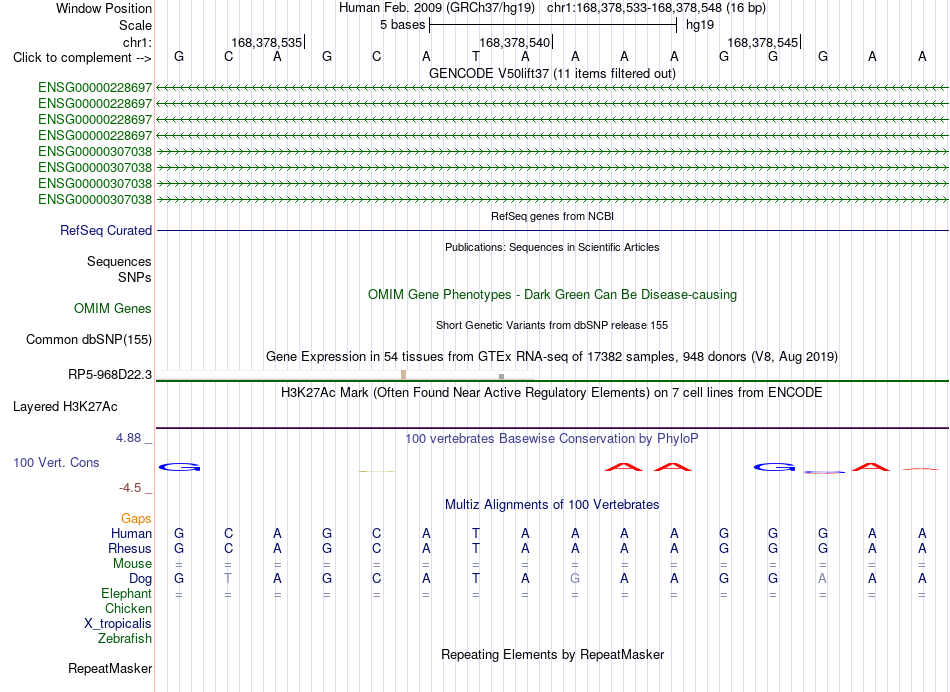Click the tan bar in the RP5-968D22.3 expression graph
This screenshot has height=692, width=950.
404,374
